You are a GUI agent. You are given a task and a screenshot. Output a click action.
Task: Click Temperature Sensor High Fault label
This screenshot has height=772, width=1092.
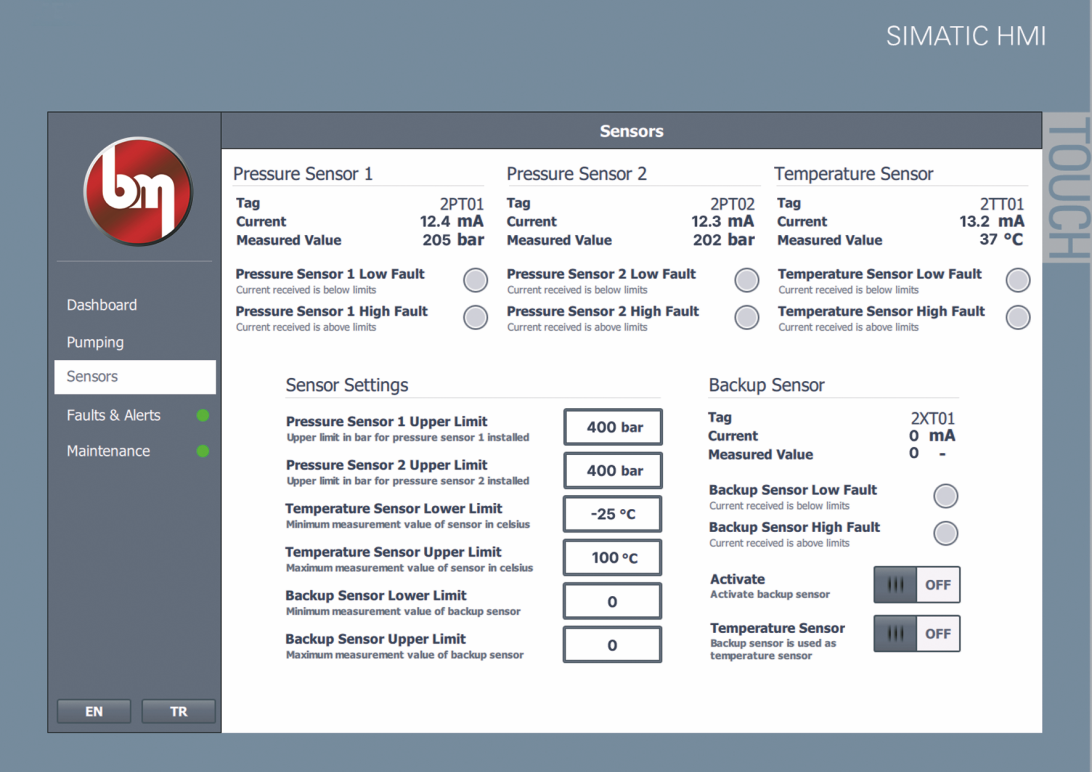point(881,311)
